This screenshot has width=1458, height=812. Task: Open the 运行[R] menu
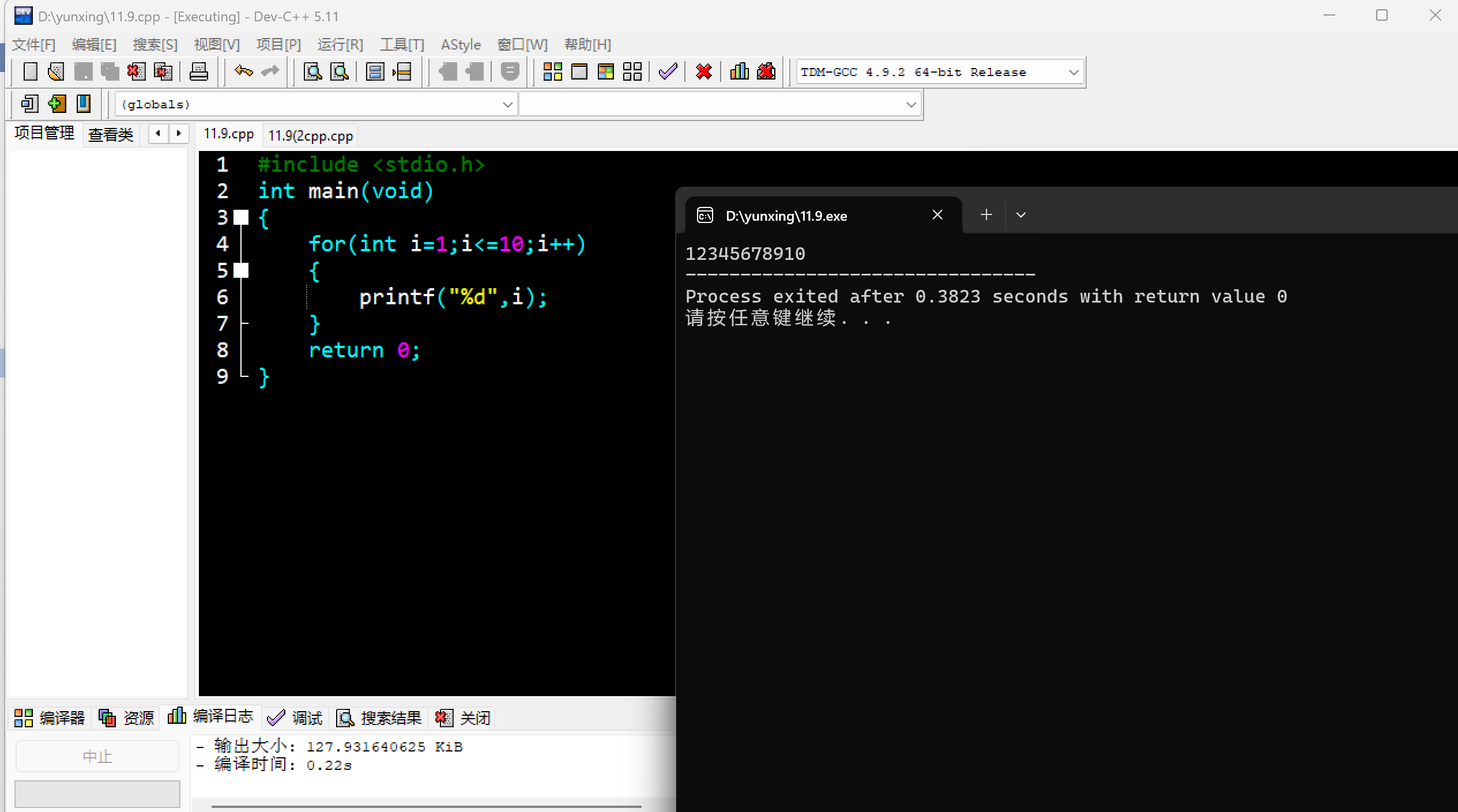click(x=340, y=44)
